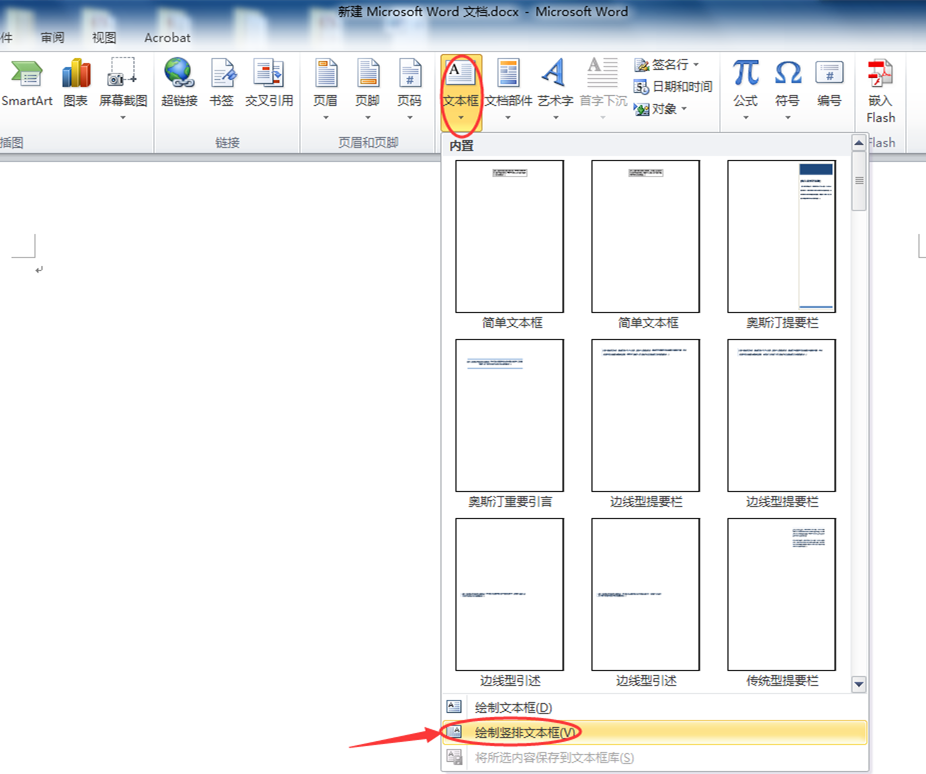Insert 日期和时间 into document
The height and width of the screenshot is (774, 926).
[x=673, y=87]
